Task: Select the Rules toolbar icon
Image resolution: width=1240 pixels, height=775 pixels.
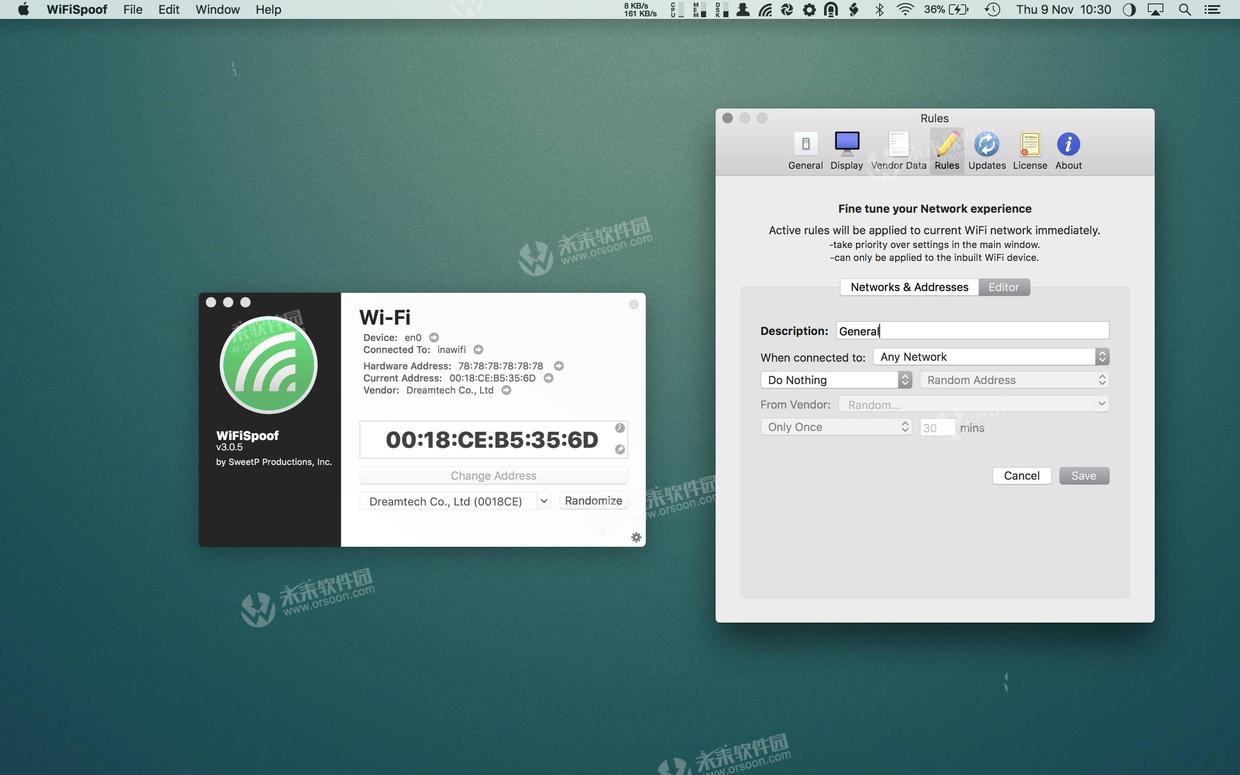Action: point(946,148)
